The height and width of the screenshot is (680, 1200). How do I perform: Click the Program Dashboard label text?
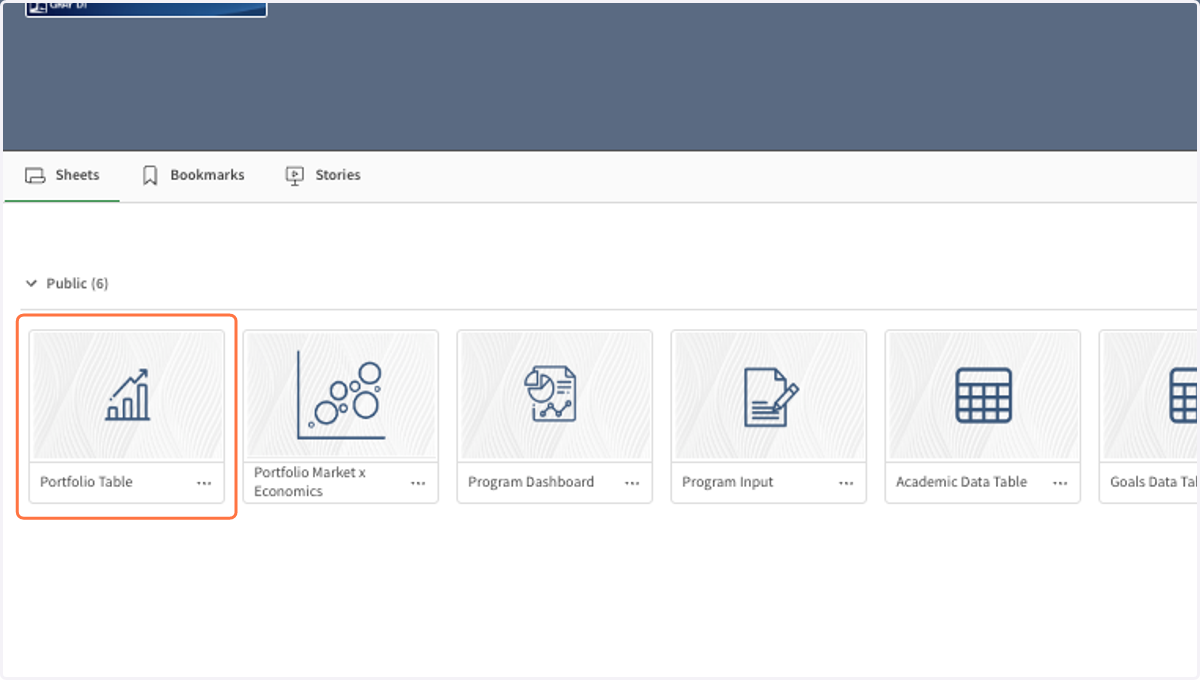pyautogui.click(x=531, y=482)
